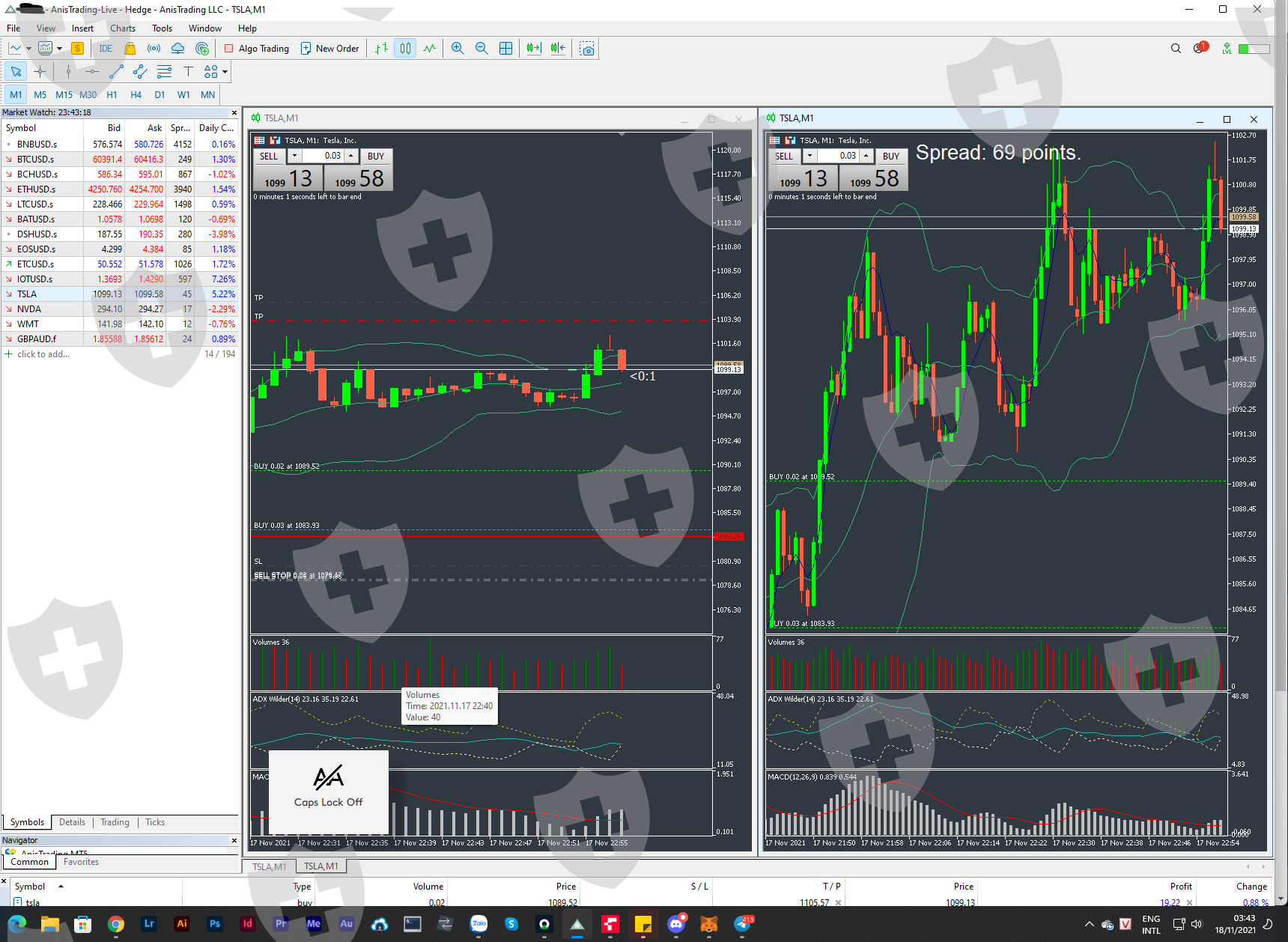Open the notifications icon with red badge
Image resolution: width=1288 pixels, height=942 pixels.
pos(1201,48)
